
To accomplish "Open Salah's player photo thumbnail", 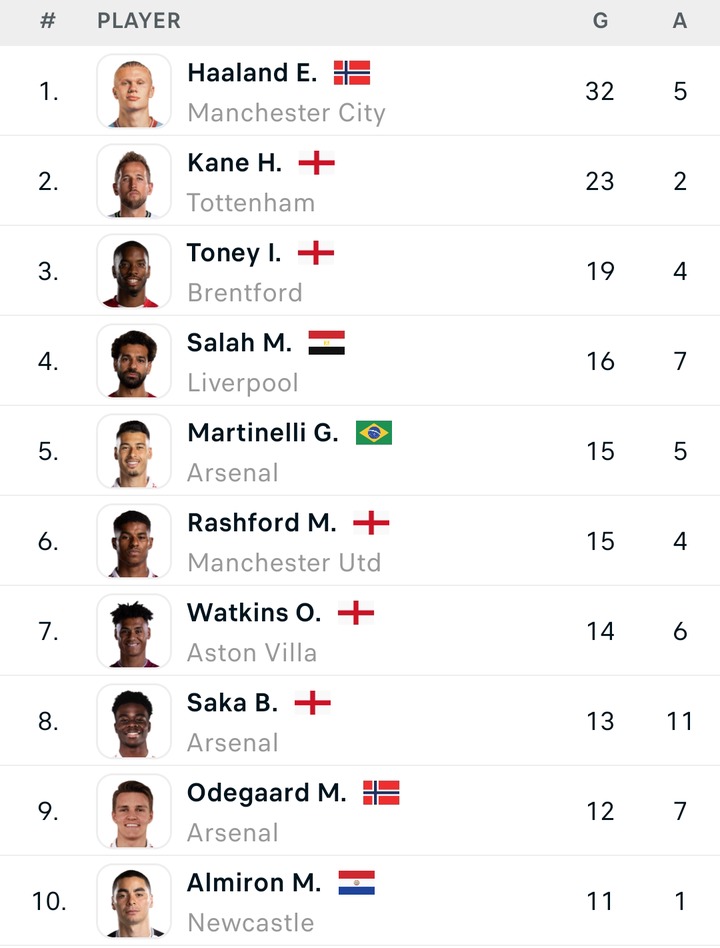I will pyautogui.click(x=134, y=361).
